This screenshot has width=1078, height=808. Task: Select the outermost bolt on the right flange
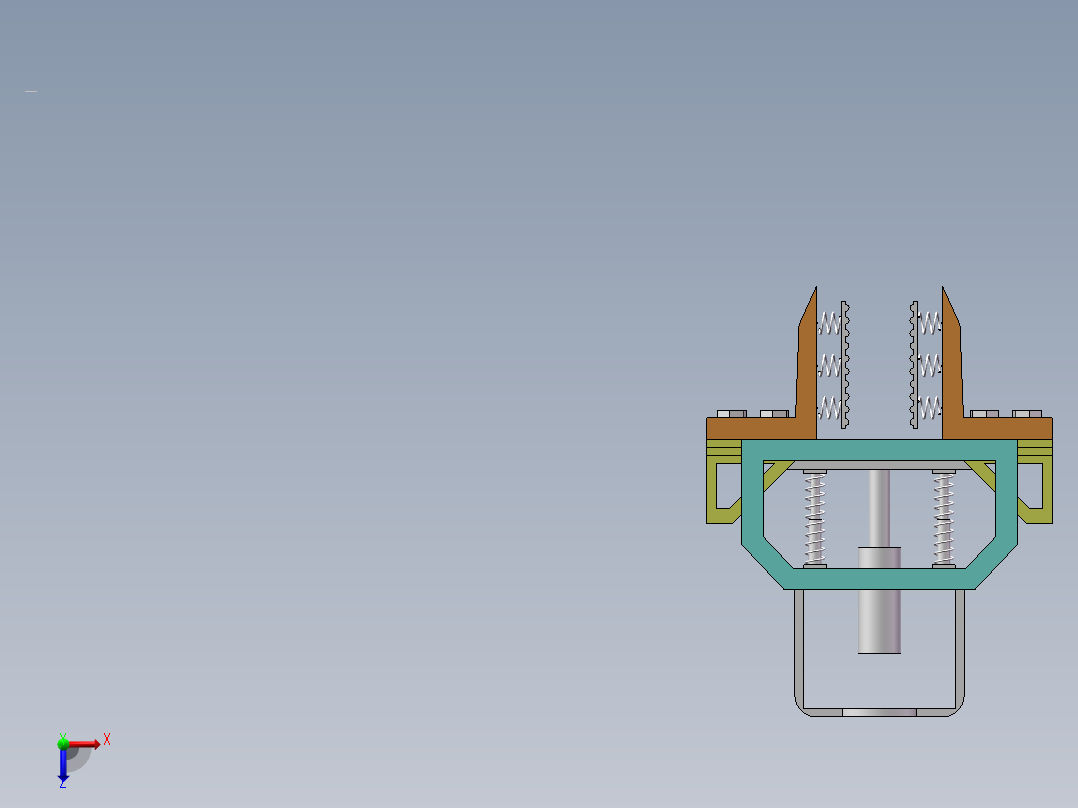1027,413
